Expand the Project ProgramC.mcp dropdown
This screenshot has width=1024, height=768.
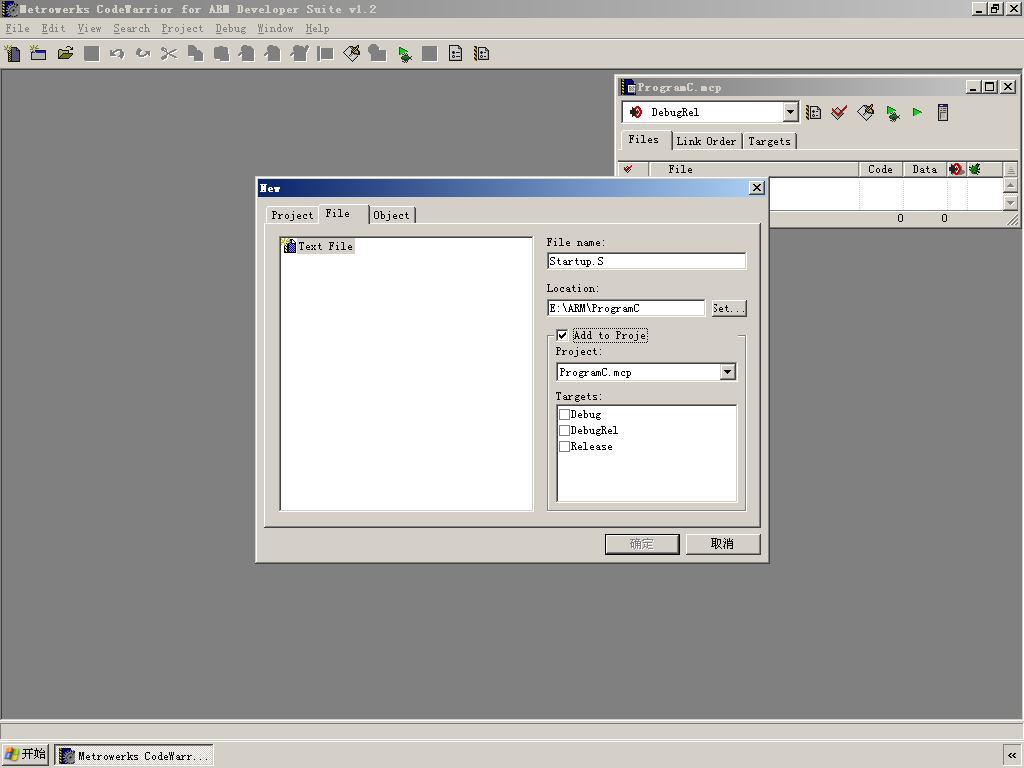click(x=728, y=372)
